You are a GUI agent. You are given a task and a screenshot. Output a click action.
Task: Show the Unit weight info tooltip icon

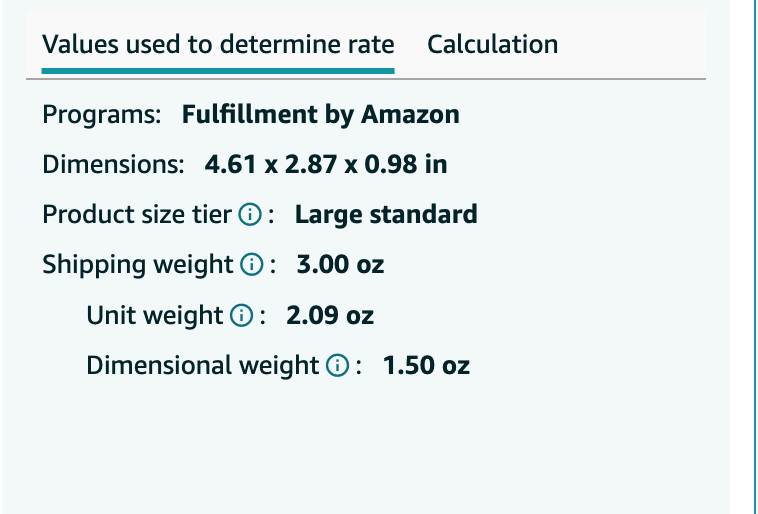pos(241,315)
